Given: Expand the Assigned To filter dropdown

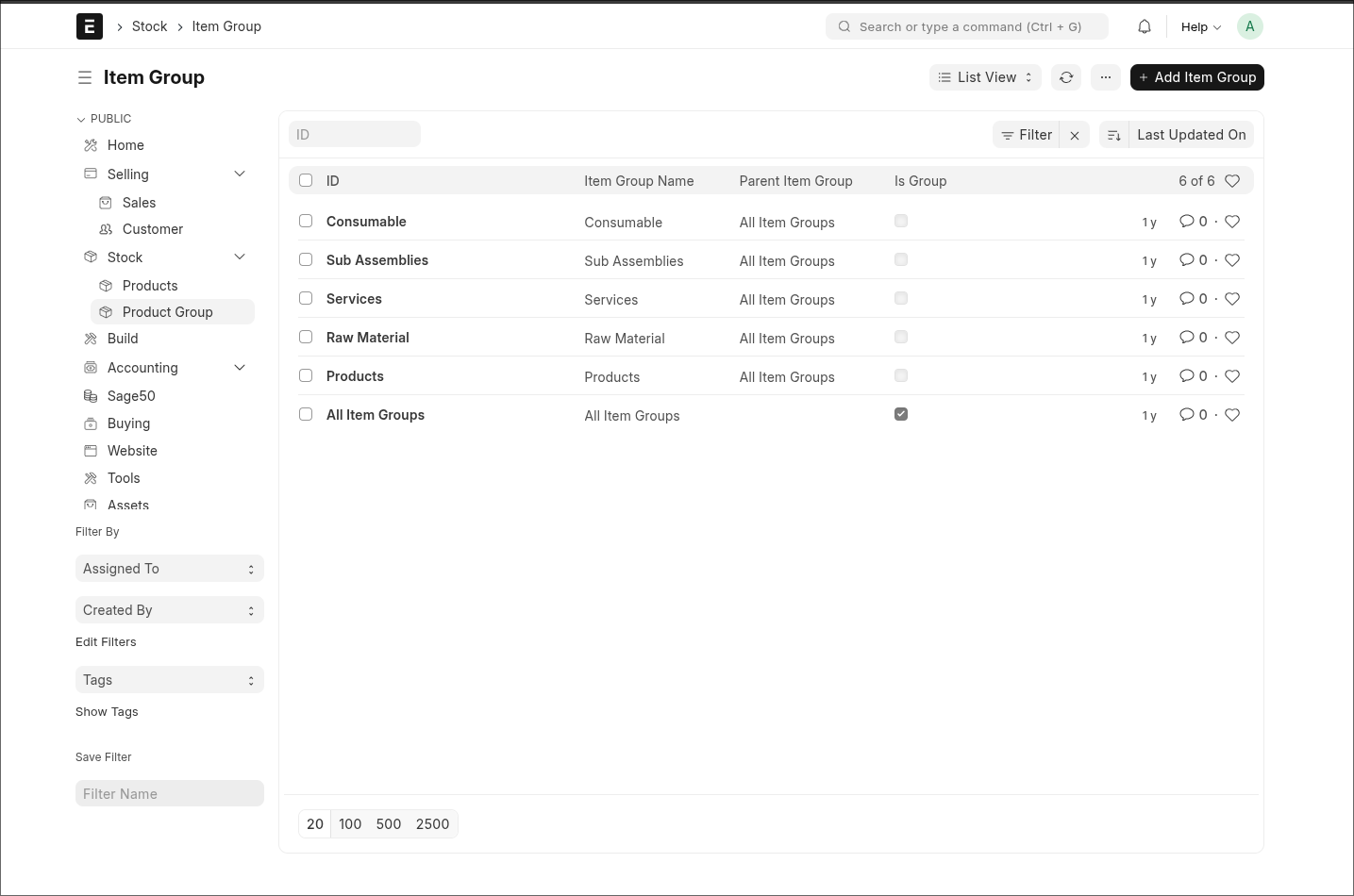Looking at the screenshot, I should click(169, 569).
